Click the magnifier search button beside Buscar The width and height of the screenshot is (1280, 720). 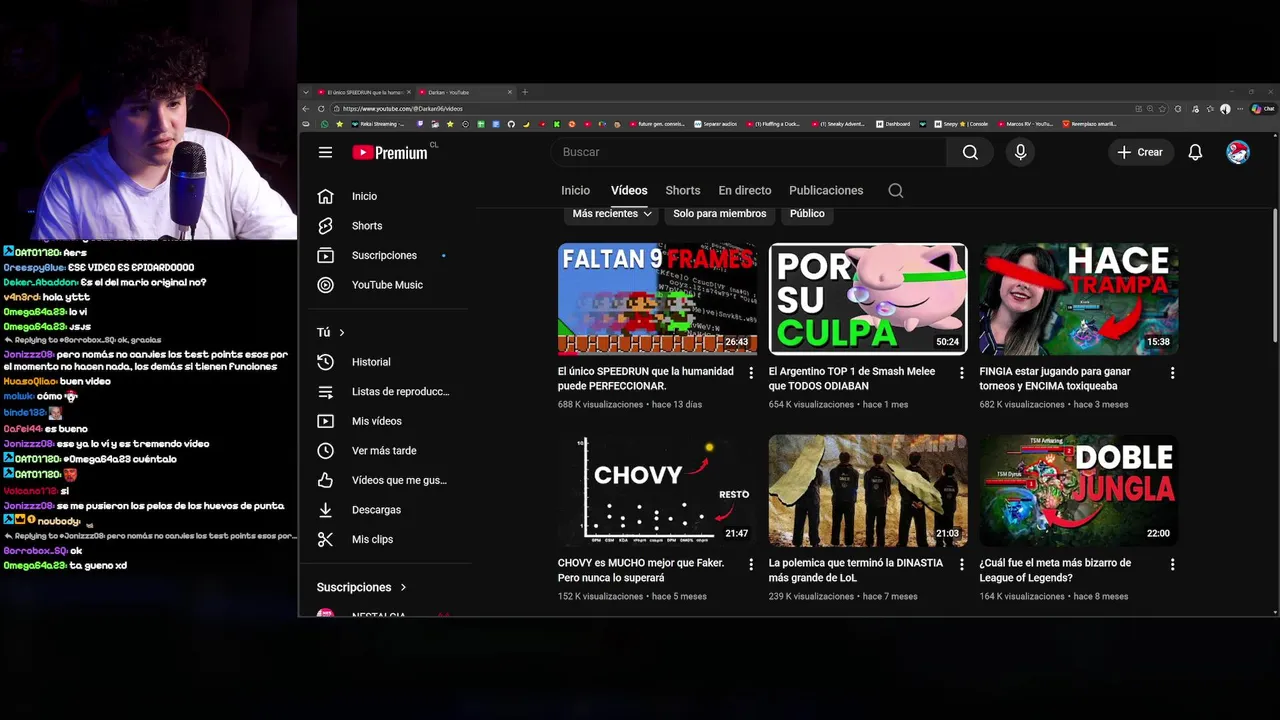(970, 152)
